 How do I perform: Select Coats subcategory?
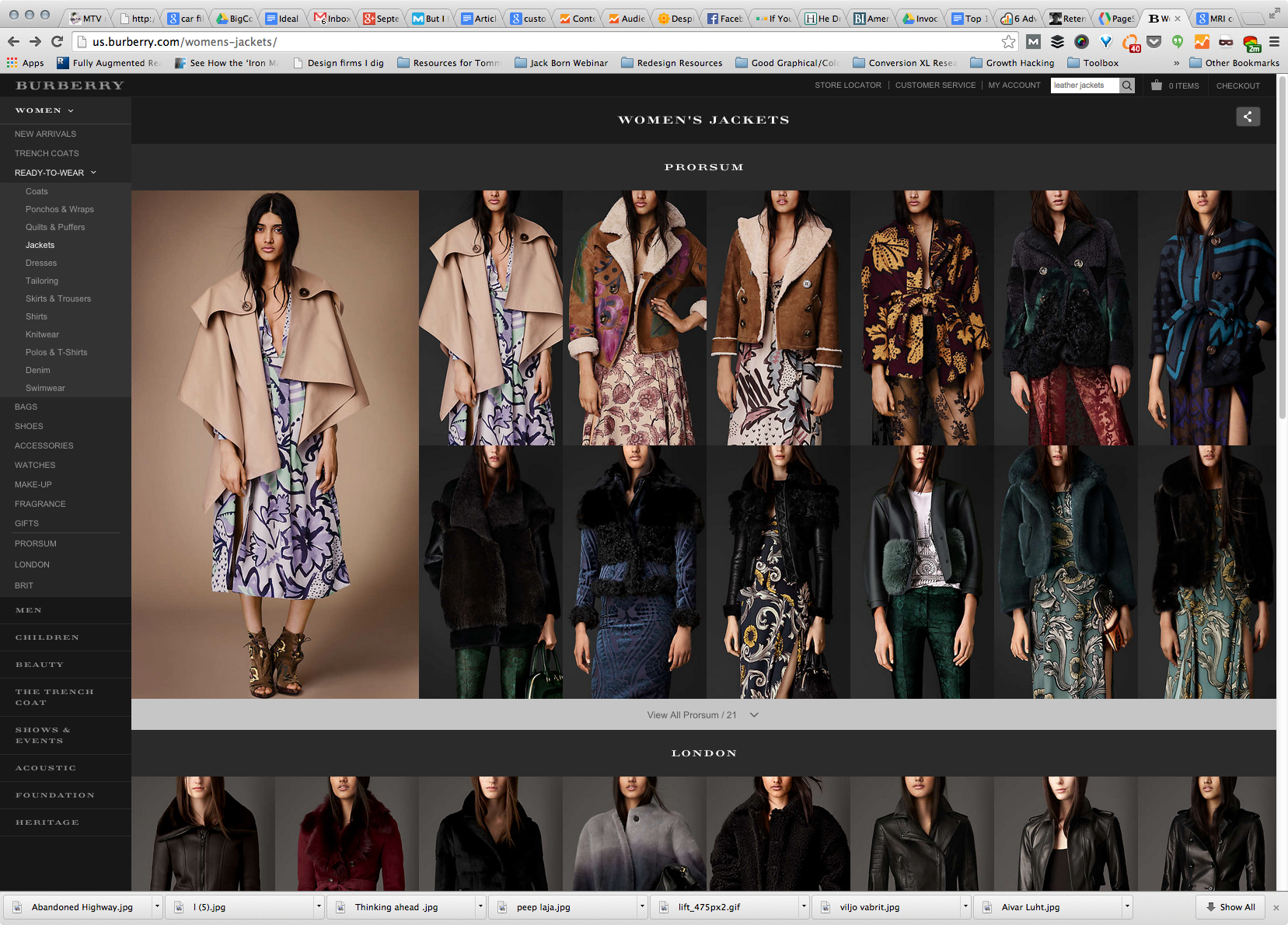pos(37,191)
